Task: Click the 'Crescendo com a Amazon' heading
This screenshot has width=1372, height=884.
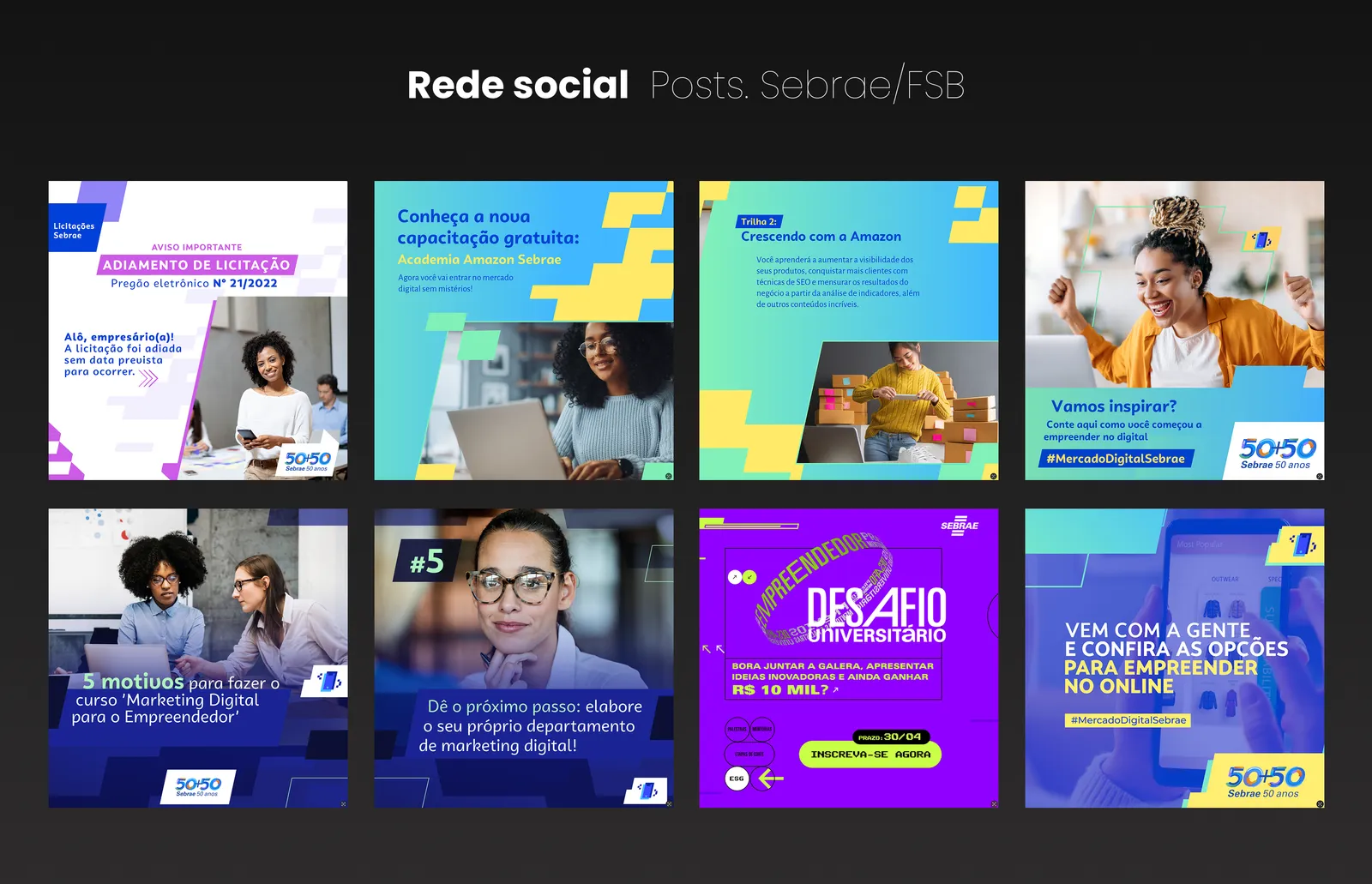Action: tap(821, 237)
